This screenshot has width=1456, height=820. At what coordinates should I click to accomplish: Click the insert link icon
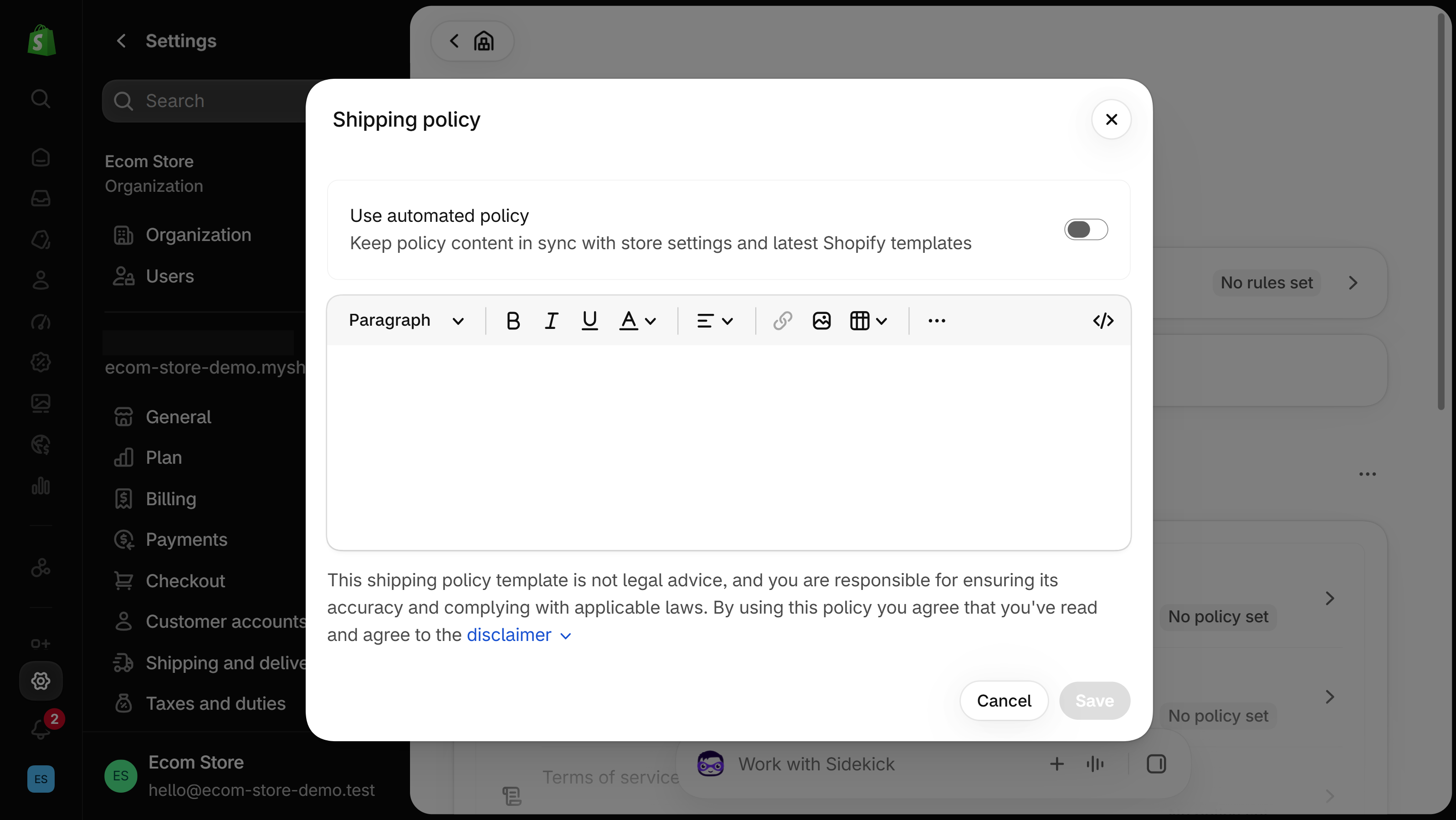782,320
